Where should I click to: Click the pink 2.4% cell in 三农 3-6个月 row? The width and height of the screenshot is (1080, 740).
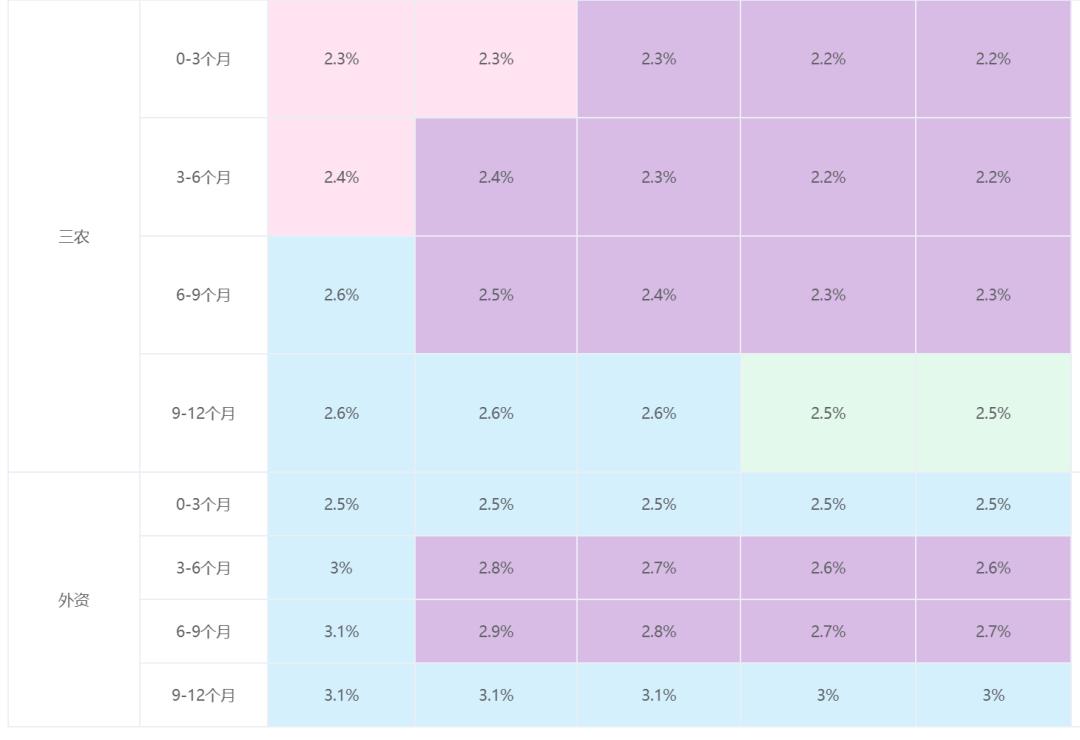point(341,177)
